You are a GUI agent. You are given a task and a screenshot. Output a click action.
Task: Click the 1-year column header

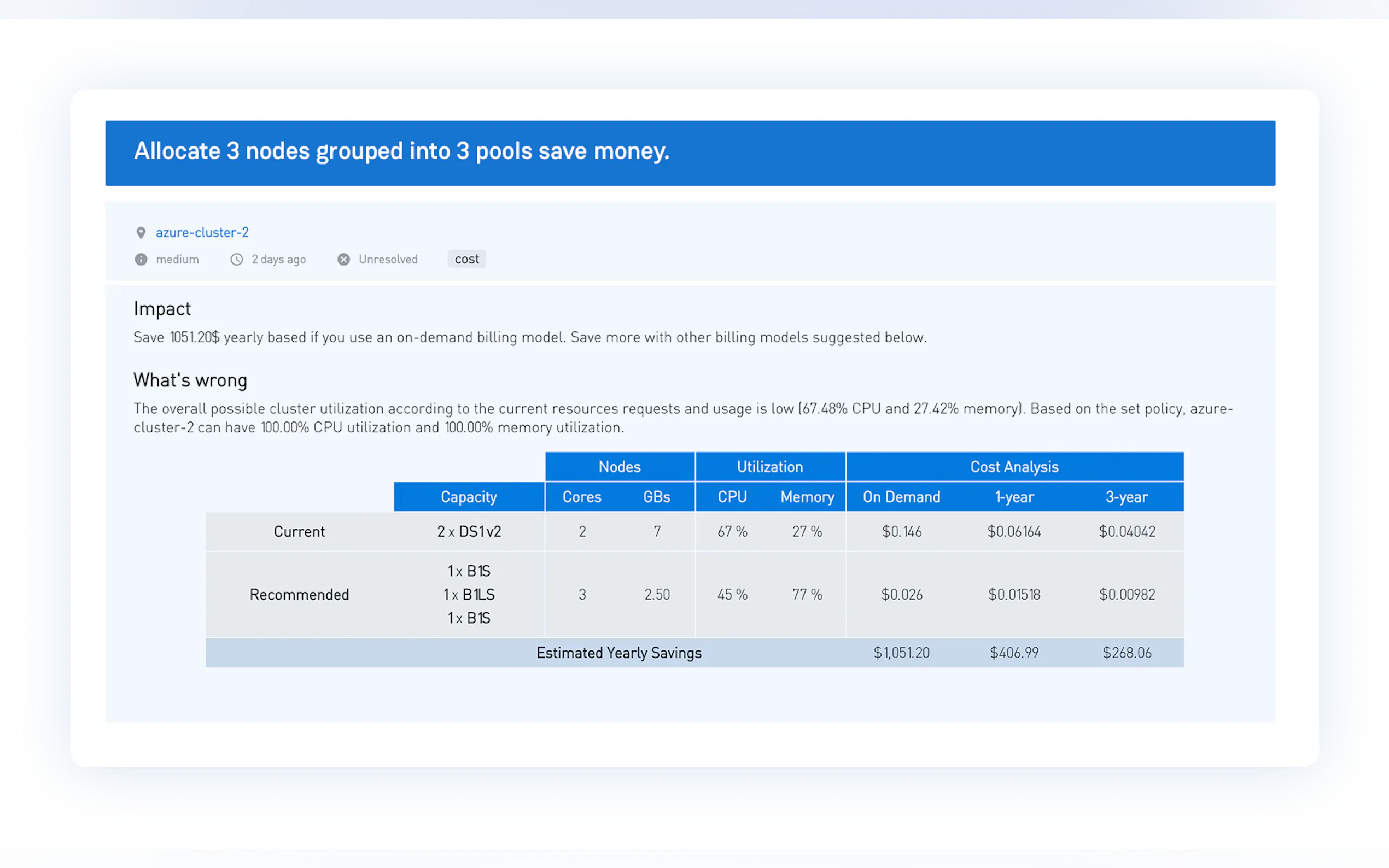coord(1014,496)
